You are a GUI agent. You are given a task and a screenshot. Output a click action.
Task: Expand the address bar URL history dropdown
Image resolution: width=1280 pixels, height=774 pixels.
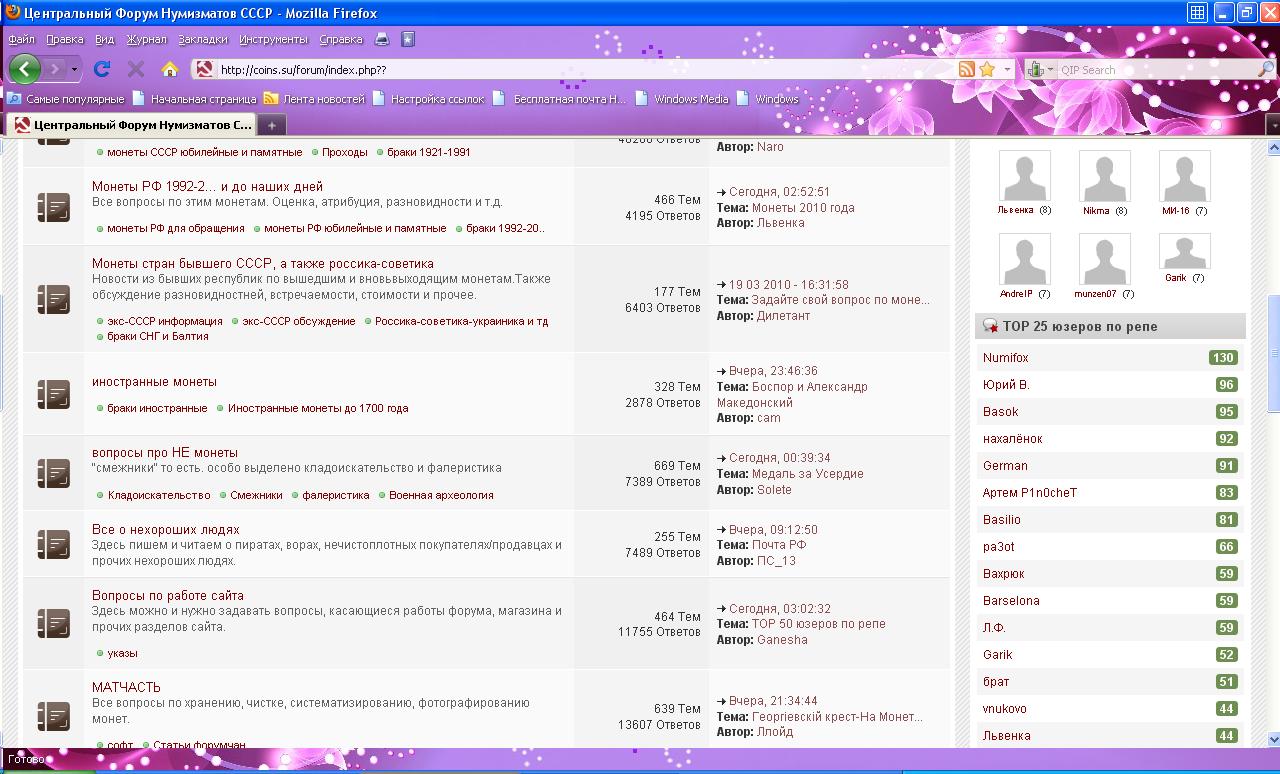[x=1007, y=69]
